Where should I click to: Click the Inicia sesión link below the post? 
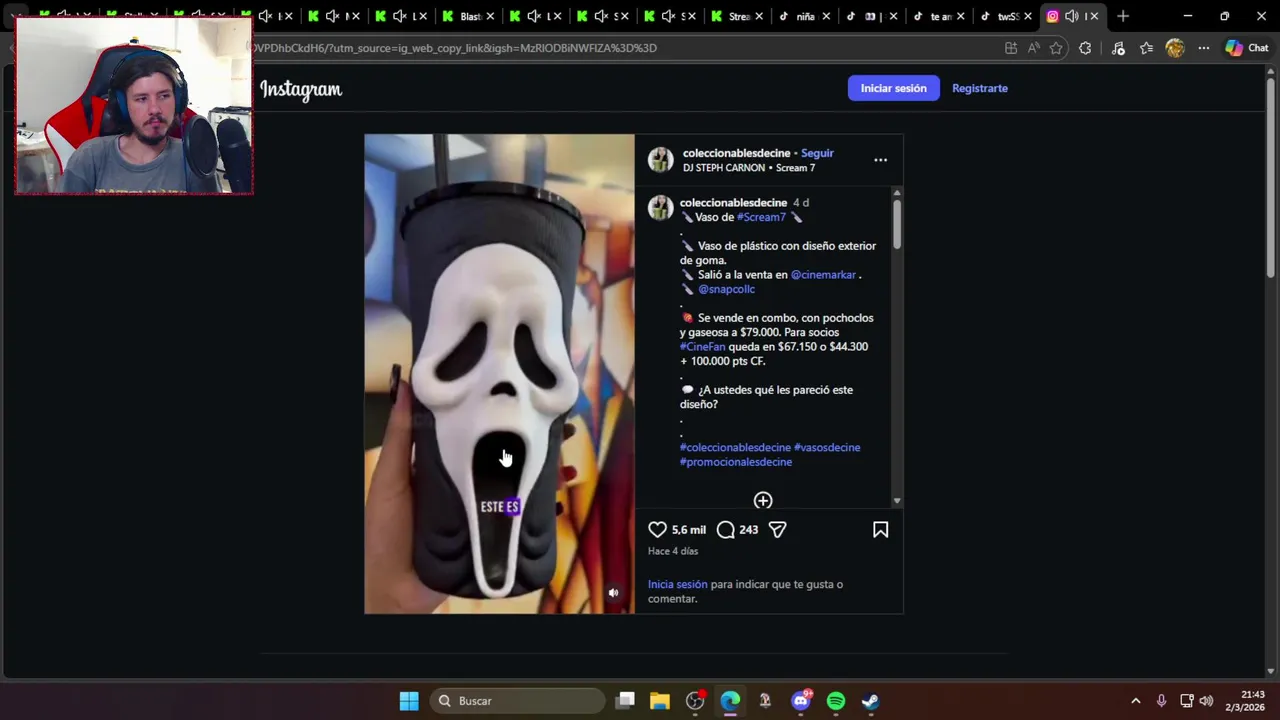click(677, 584)
